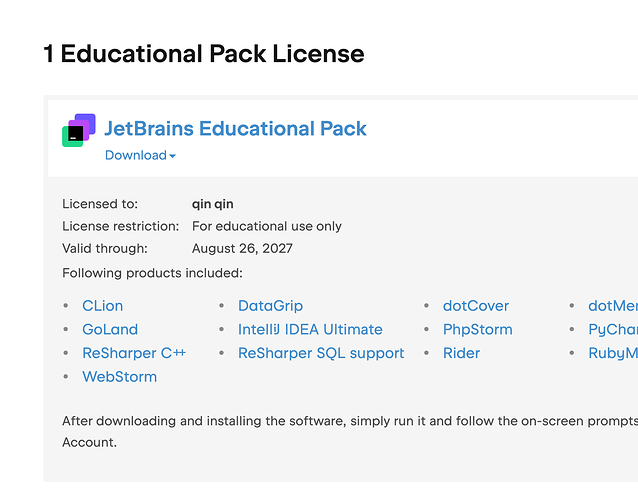The width and height of the screenshot is (638, 500).
Task: Open the Download dropdown menu
Action: point(140,155)
